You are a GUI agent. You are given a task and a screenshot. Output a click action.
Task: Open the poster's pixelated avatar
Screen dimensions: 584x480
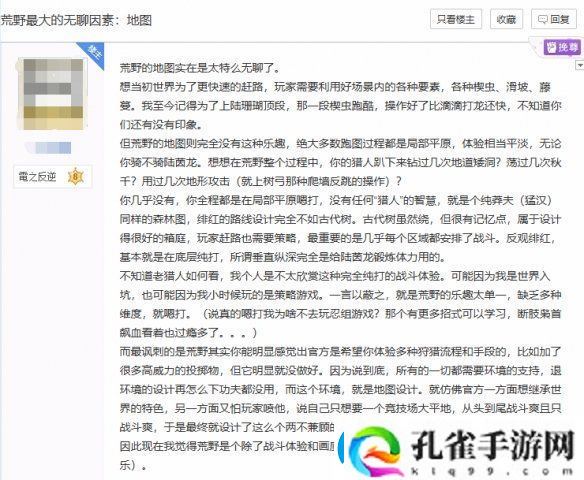point(53,95)
